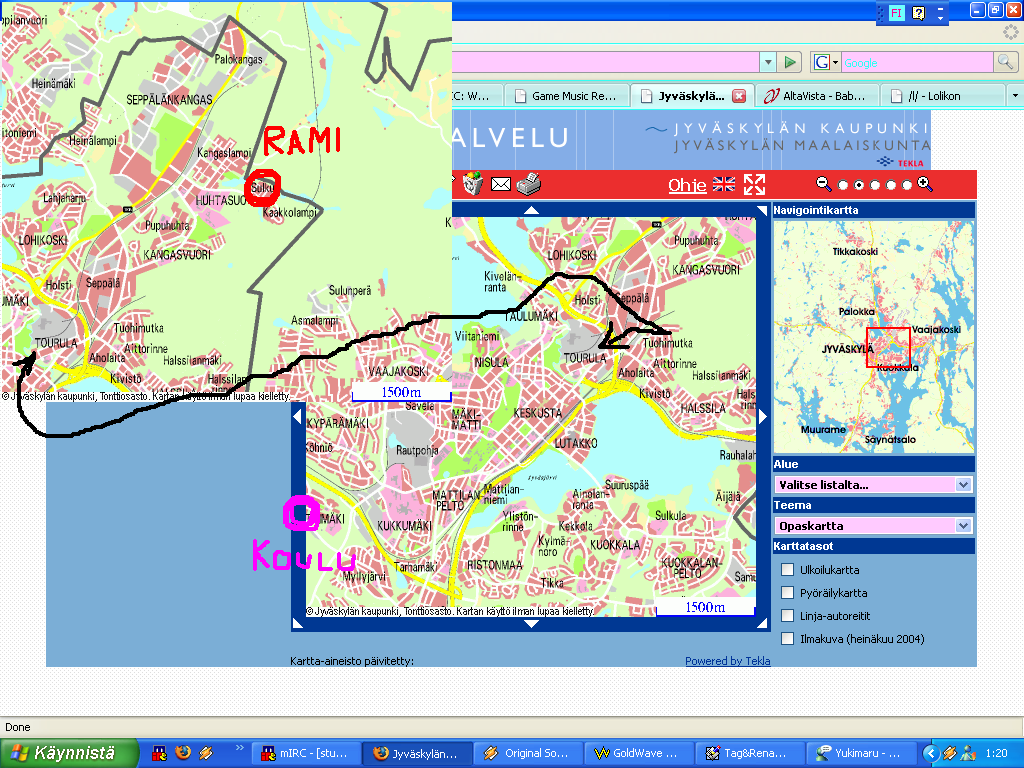Open the Teema 'Opaskartta' dropdown
Screen dimensions: 1024x768
(874, 526)
